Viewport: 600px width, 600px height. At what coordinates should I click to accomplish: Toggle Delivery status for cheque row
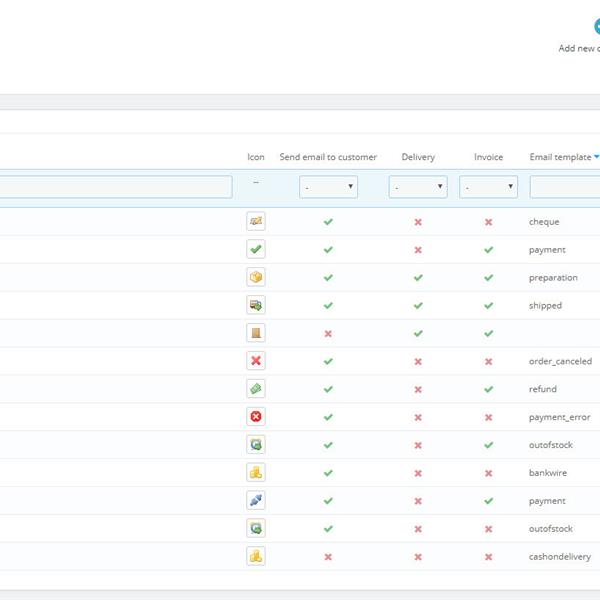[418, 222]
